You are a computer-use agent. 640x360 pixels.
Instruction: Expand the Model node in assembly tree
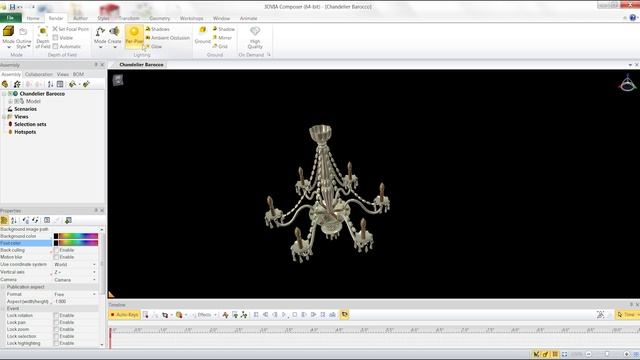tap(11, 101)
